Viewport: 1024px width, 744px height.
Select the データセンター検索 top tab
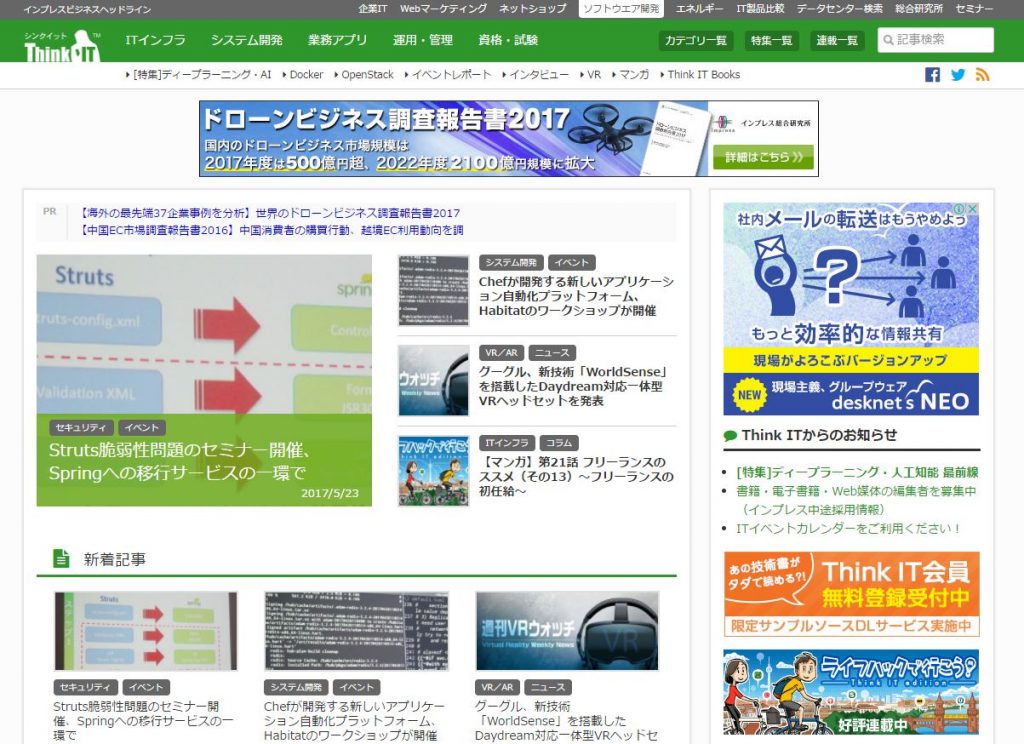839,9
